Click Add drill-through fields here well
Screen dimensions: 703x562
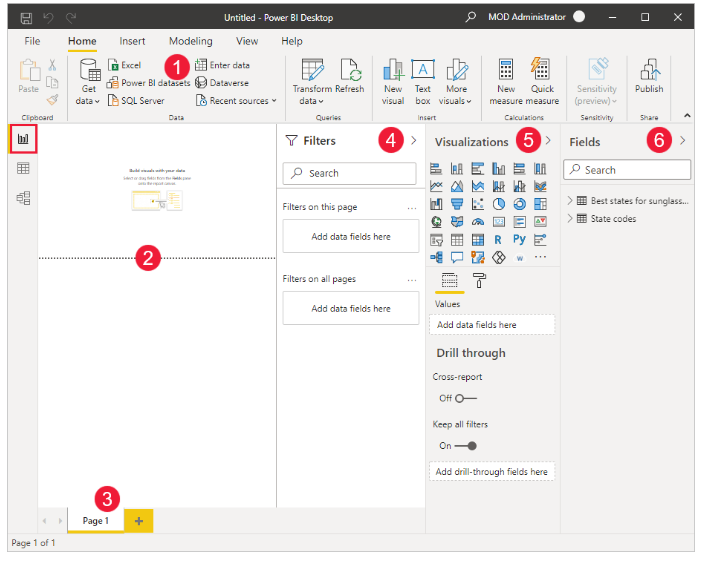point(492,472)
